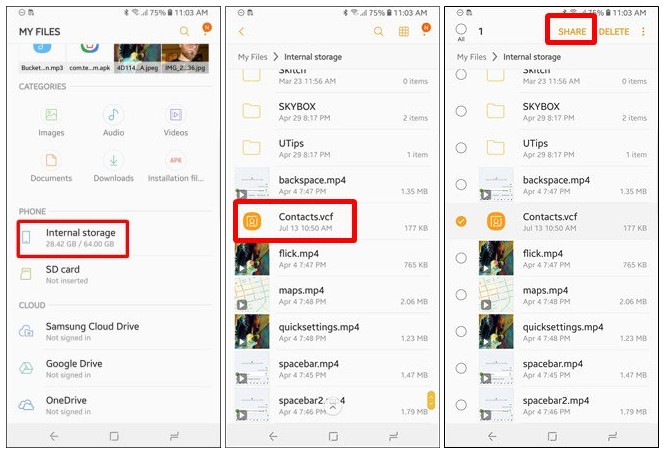Open recent file IMG_2...36.jpg thumbnail
Screen dimensions: 664x451
click(x=185, y=58)
